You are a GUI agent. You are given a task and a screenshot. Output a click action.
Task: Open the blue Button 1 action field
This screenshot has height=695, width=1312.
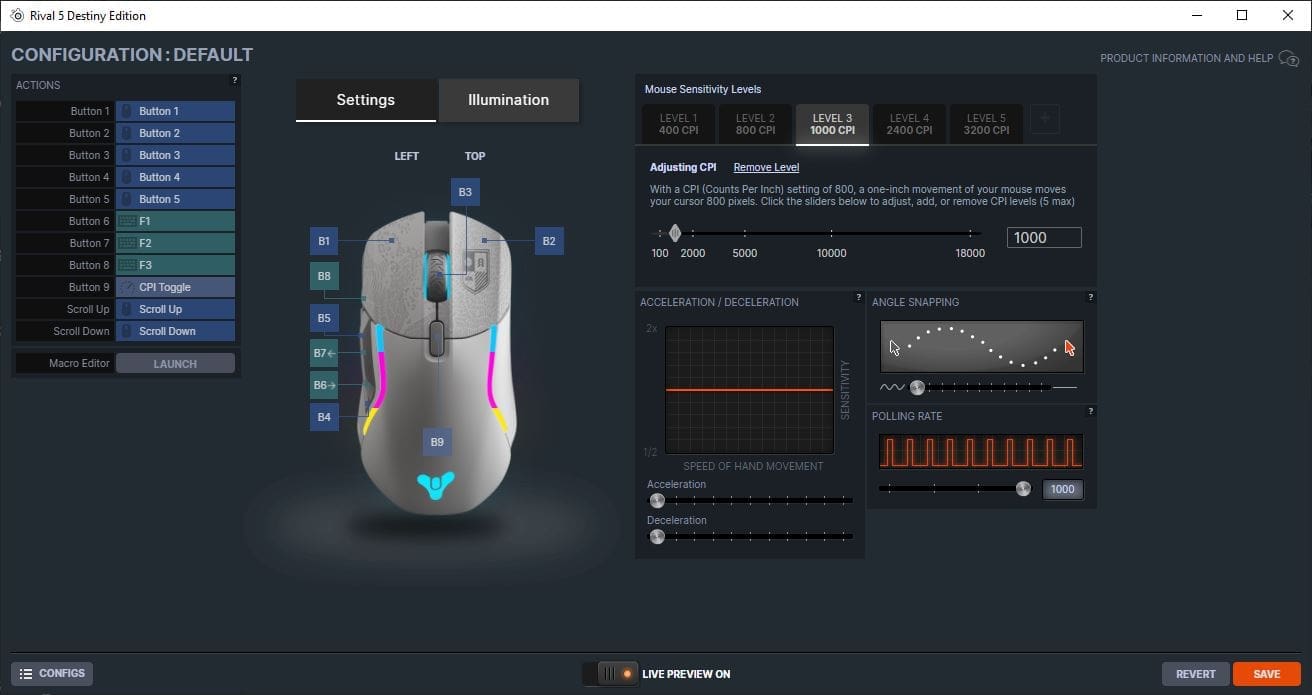[x=175, y=111]
